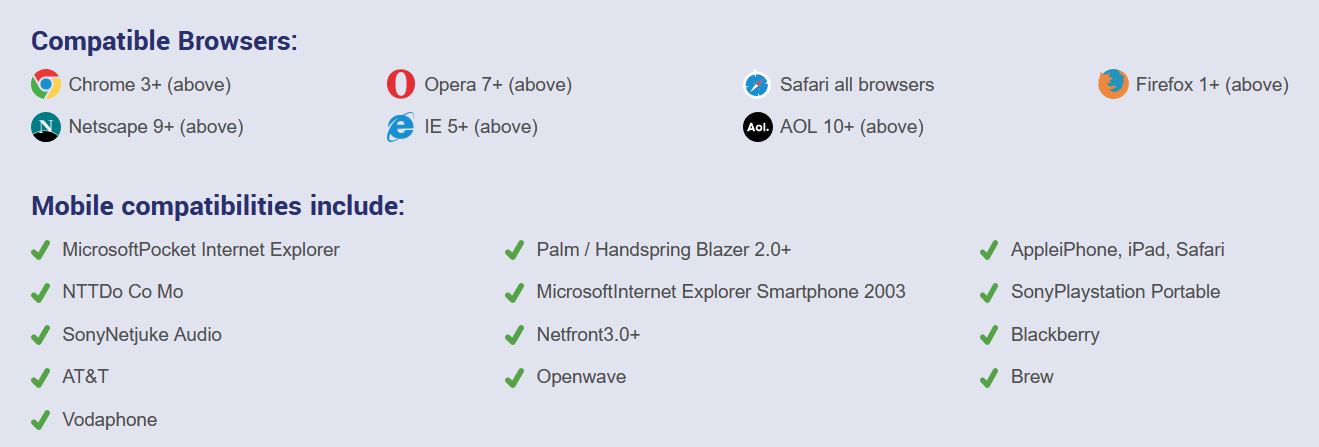
Task: Click the checkmark beside Blackberry
Action: (x=989, y=335)
